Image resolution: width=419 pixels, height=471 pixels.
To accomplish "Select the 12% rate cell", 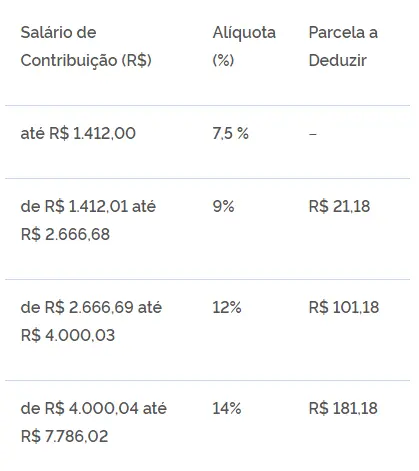I will [x=227, y=307].
